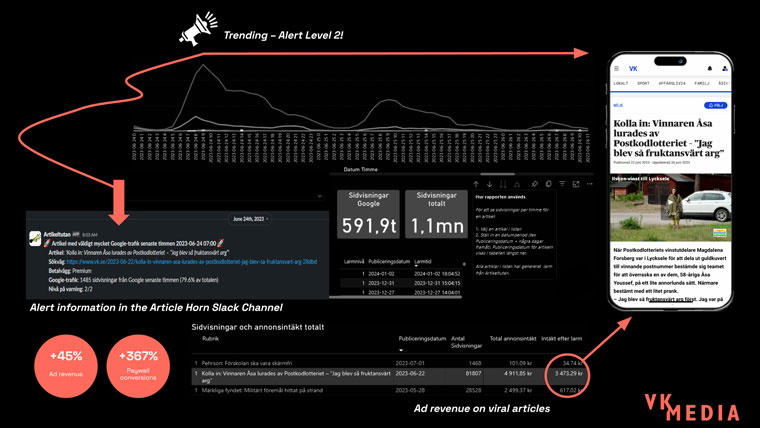The width and height of the screenshot is (760, 428).
Task: Click article headline on phone screen
Action: click(x=669, y=138)
